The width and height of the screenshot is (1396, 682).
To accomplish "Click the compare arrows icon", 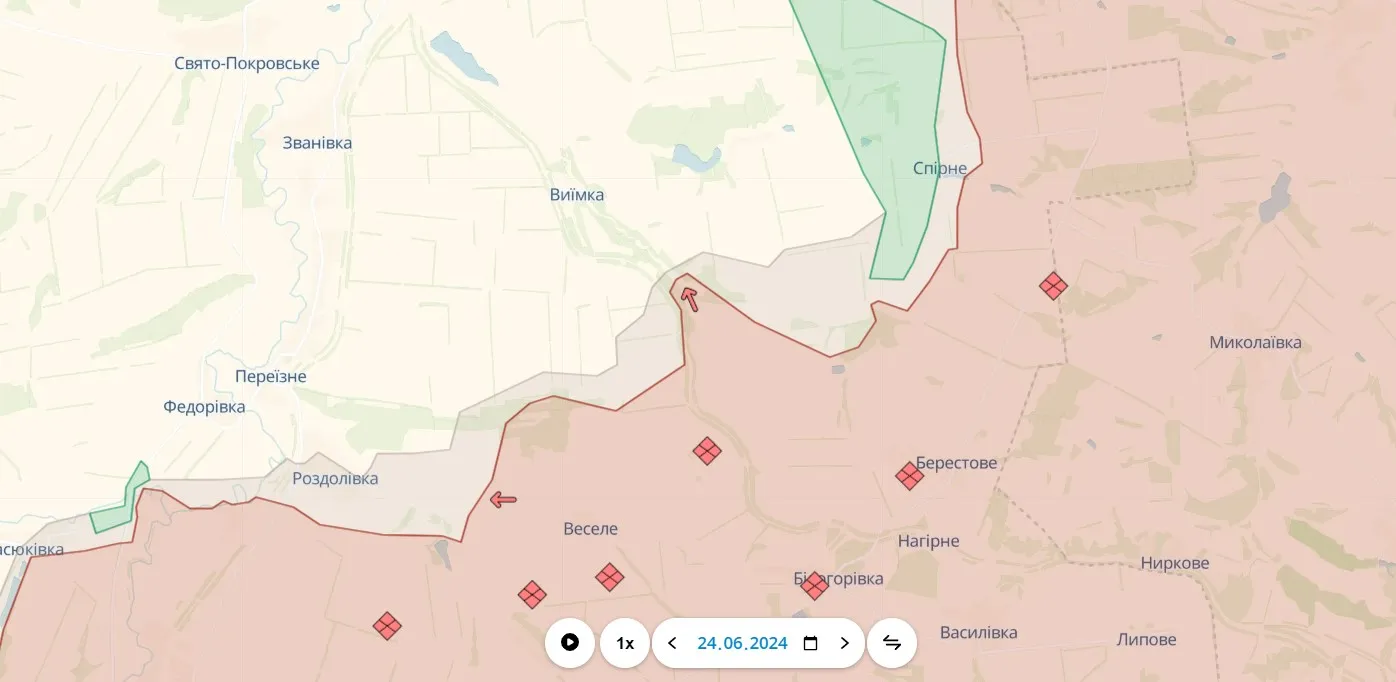I will [891, 643].
